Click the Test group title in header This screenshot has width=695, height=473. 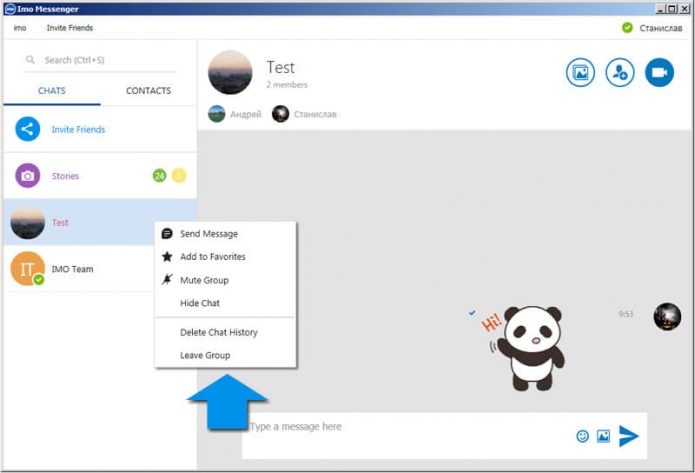281,67
